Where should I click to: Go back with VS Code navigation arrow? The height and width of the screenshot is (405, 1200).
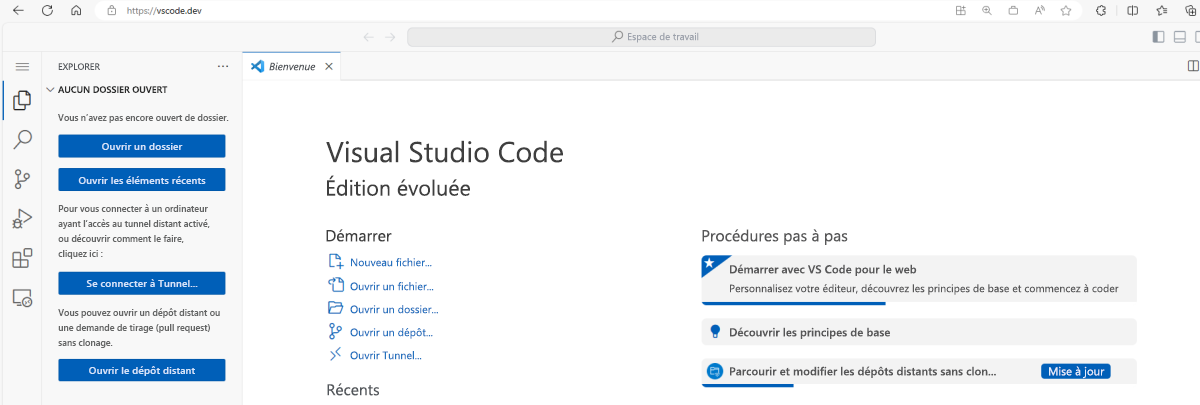tap(368, 37)
